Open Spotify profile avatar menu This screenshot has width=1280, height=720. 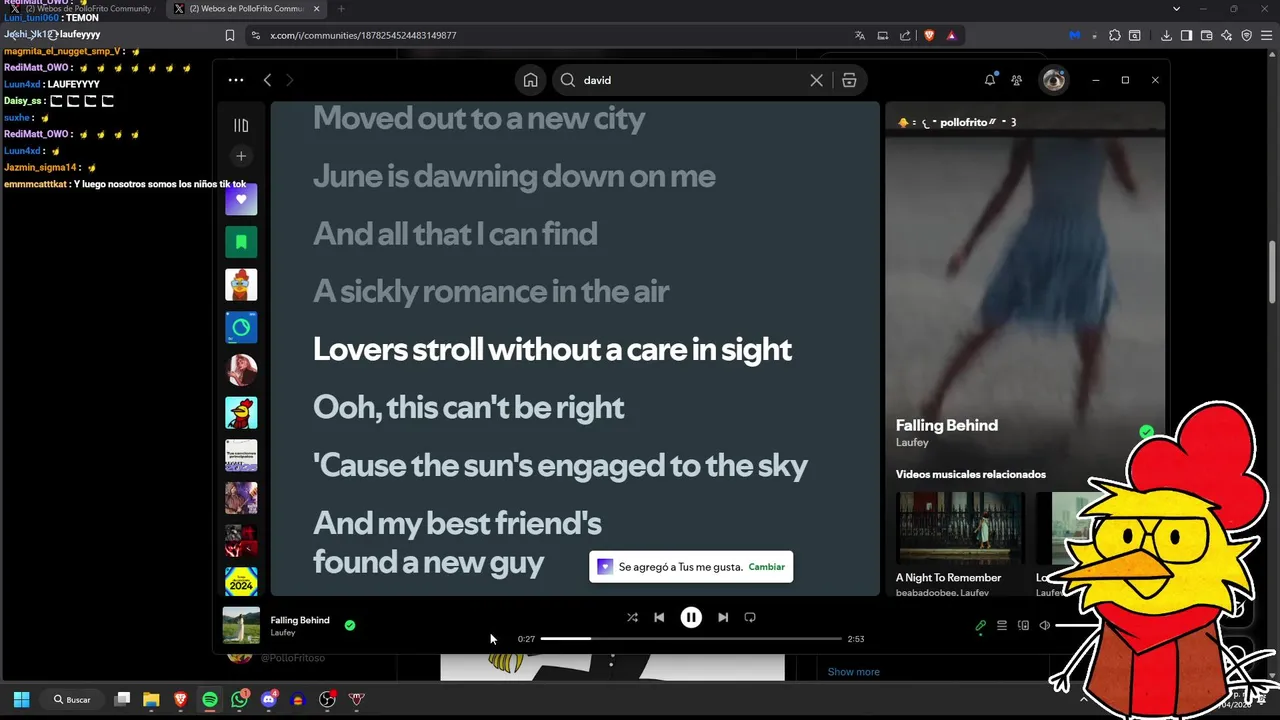(x=1054, y=80)
